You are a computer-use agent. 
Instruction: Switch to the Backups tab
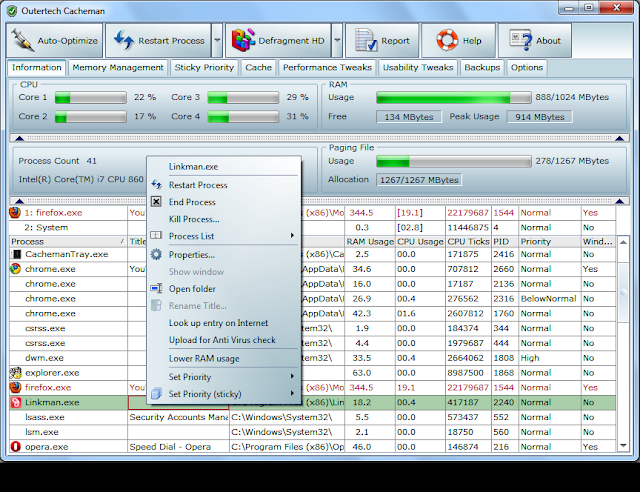coord(482,68)
